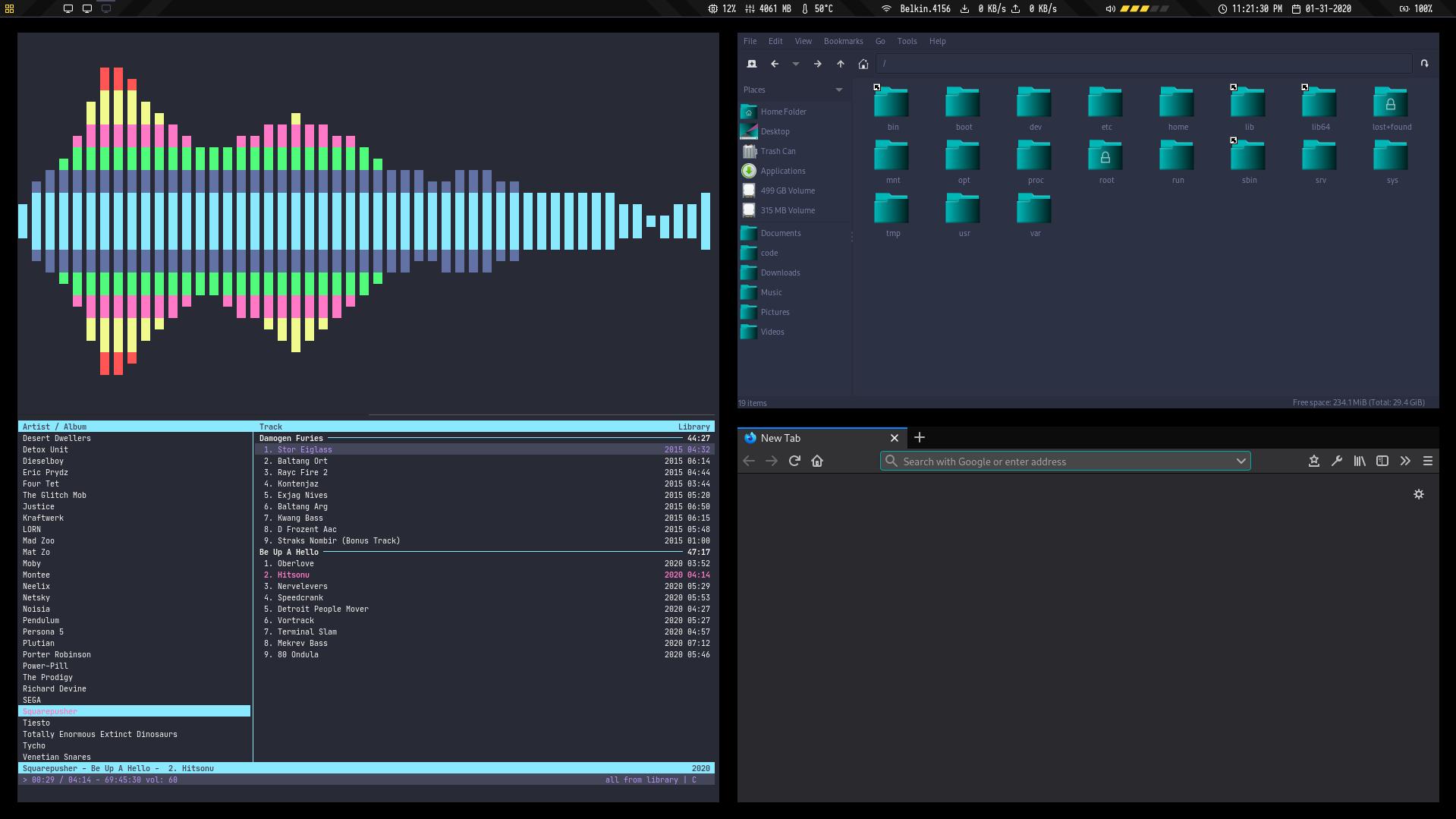Open Firefox address bar dropdown arrow

tap(1241, 461)
